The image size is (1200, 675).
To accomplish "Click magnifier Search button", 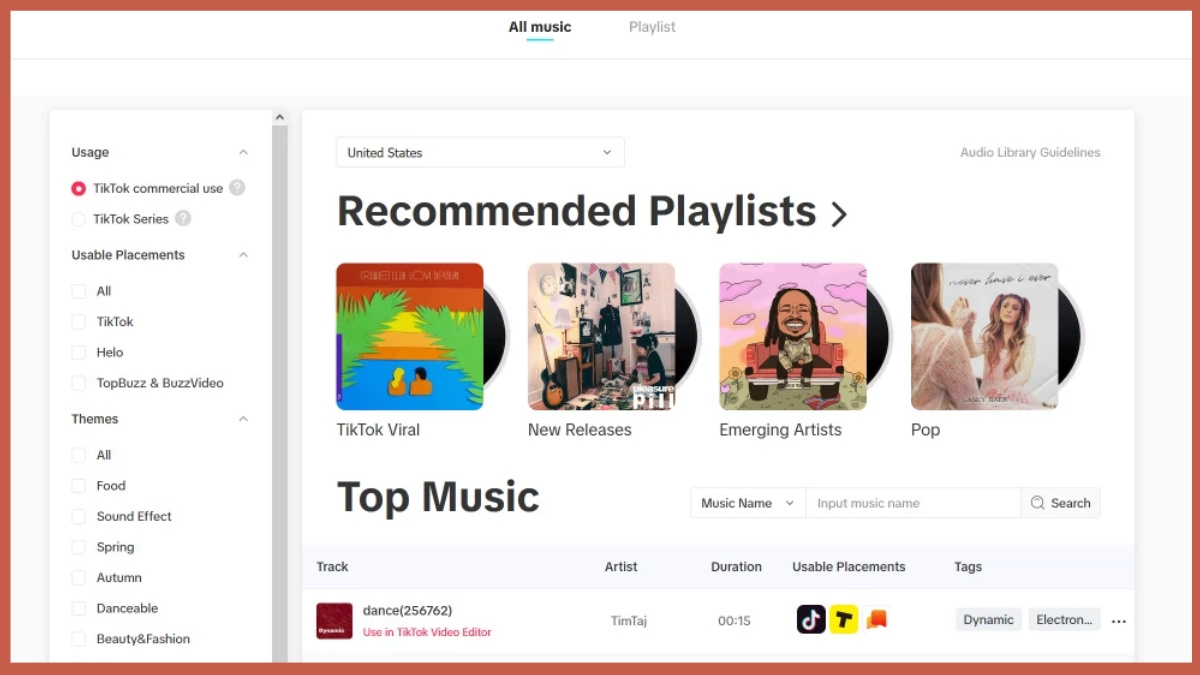I will click(x=1061, y=503).
